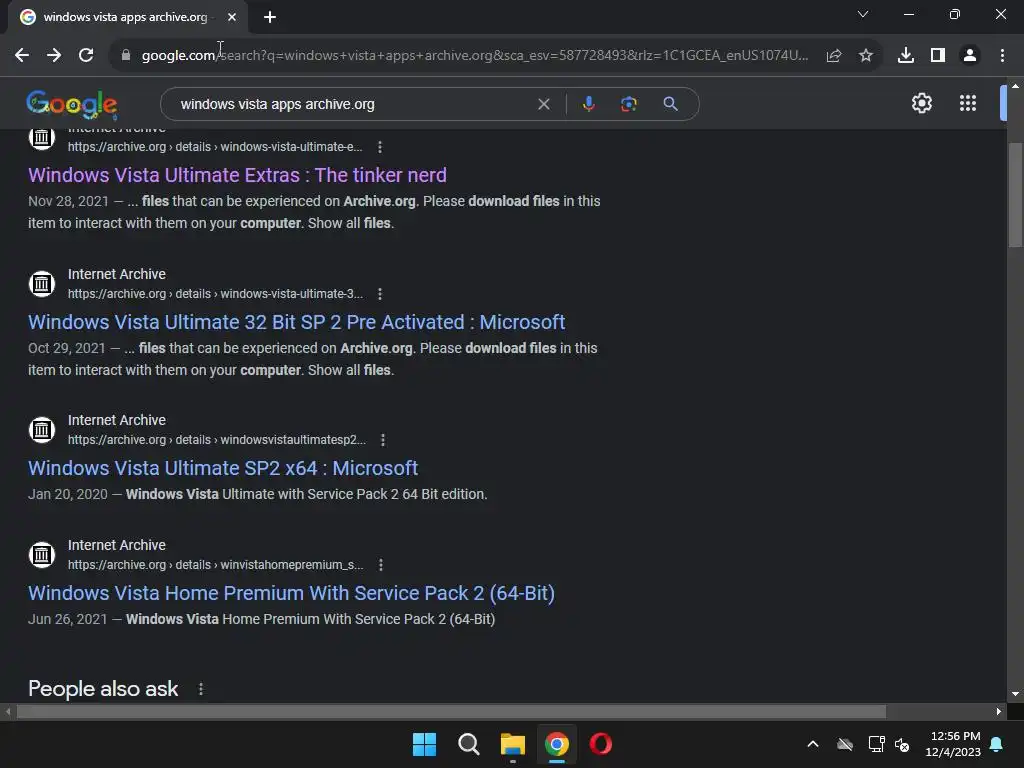The width and height of the screenshot is (1024, 768).
Task: Open Chrome profile avatar
Action: pos(970,56)
